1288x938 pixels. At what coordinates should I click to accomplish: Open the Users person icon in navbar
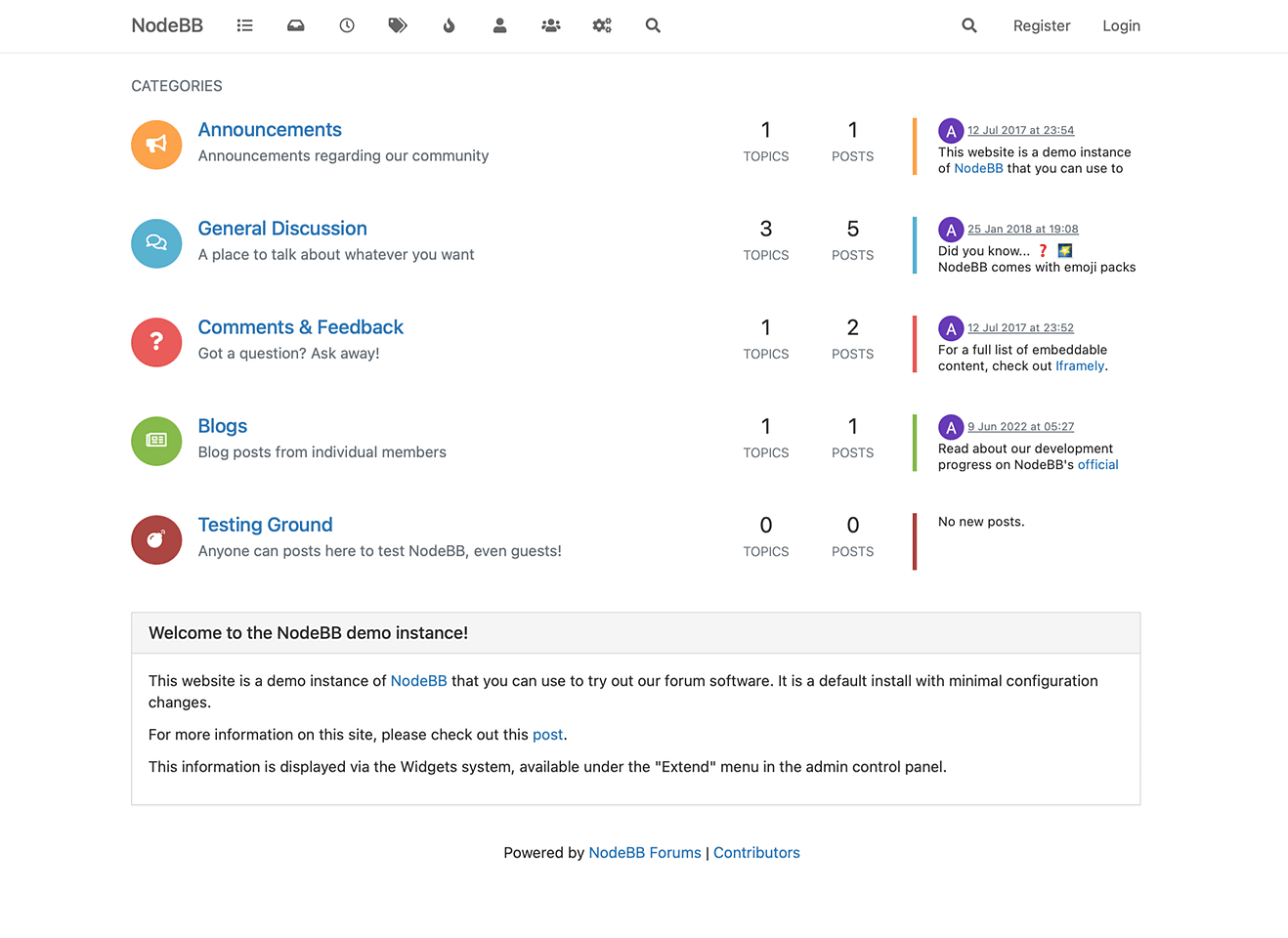click(x=499, y=25)
